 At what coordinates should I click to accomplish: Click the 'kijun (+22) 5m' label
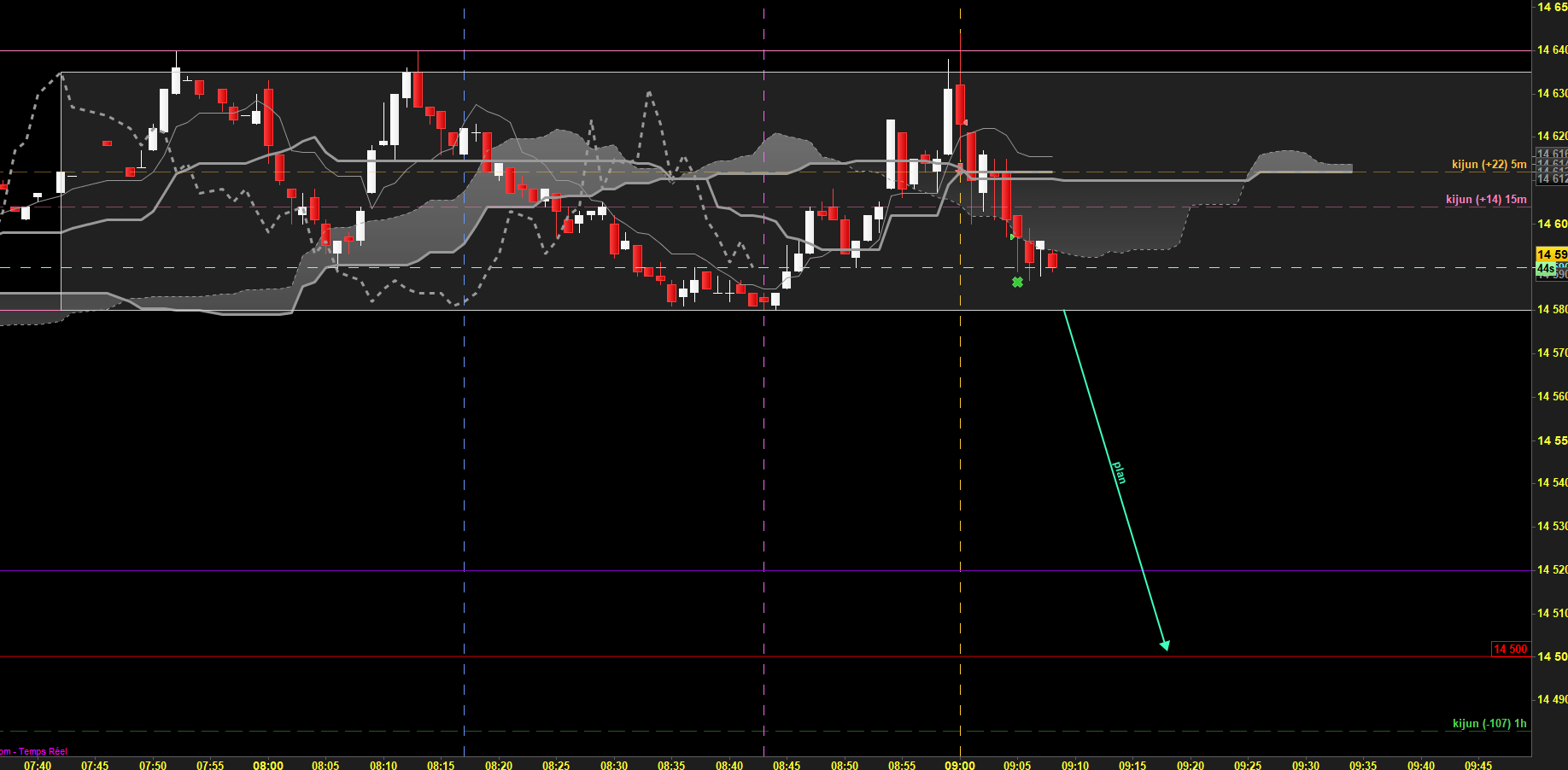pyautogui.click(x=1489, y=164)
